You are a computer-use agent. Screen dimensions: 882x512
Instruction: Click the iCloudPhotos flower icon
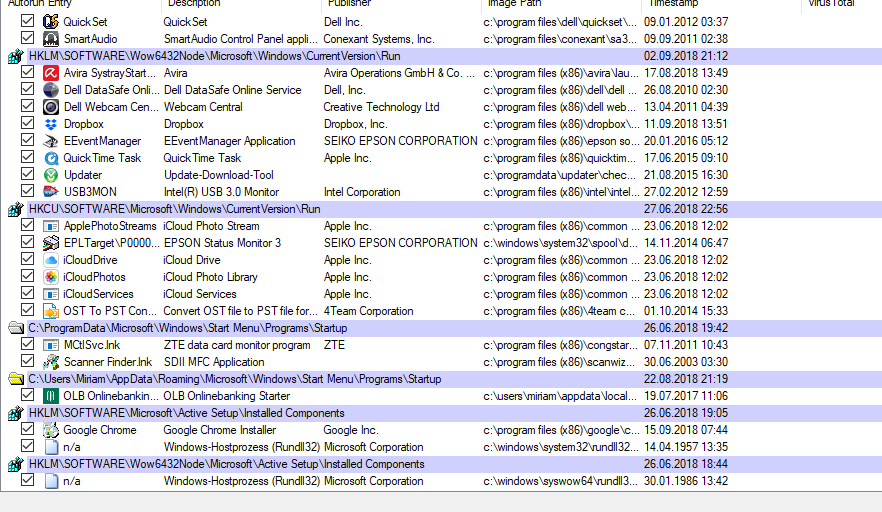51,277
